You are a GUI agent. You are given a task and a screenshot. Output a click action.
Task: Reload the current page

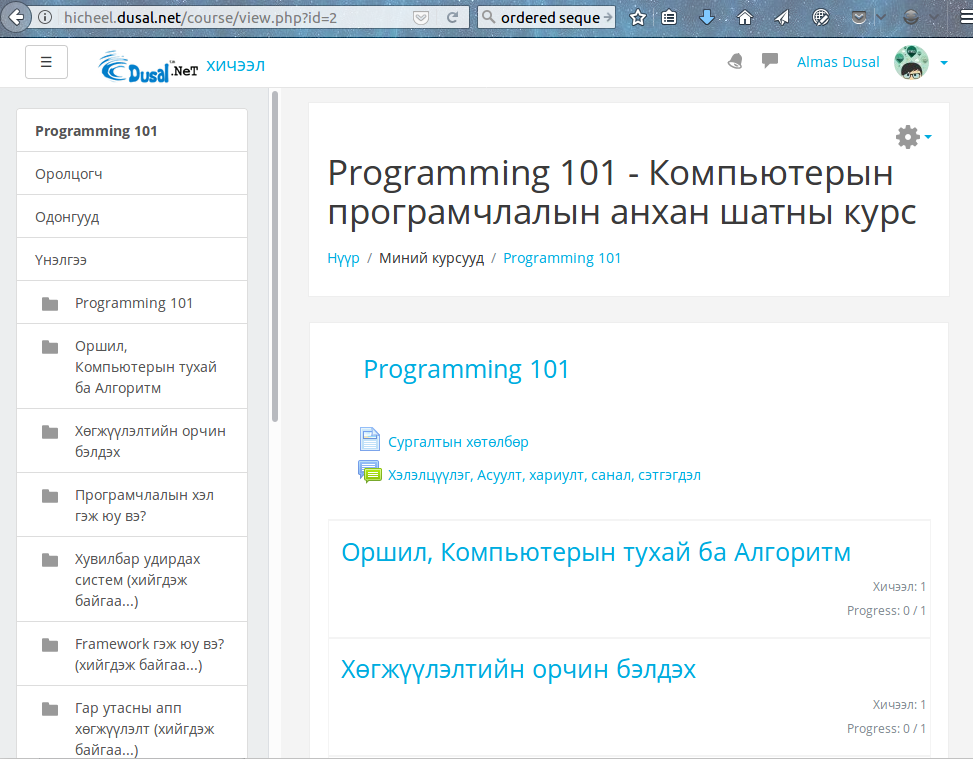[x=452, y=17]
